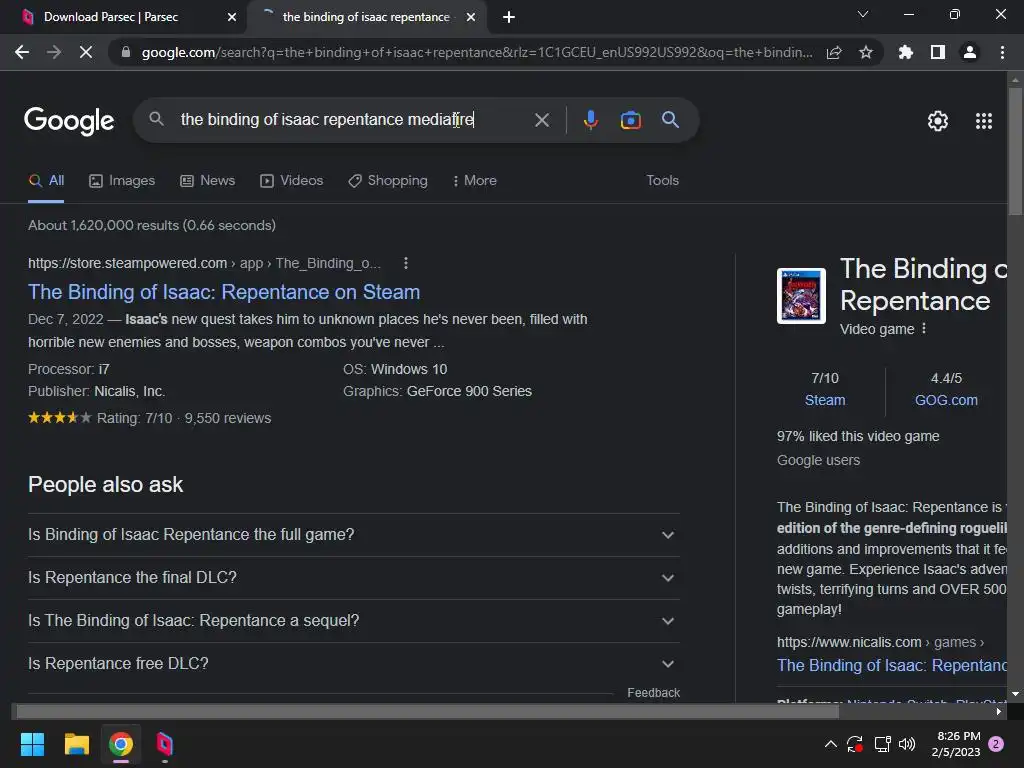Switch to Download Parsec tab
Viewport: 1024px width, 768px height.
click(111, 17)
